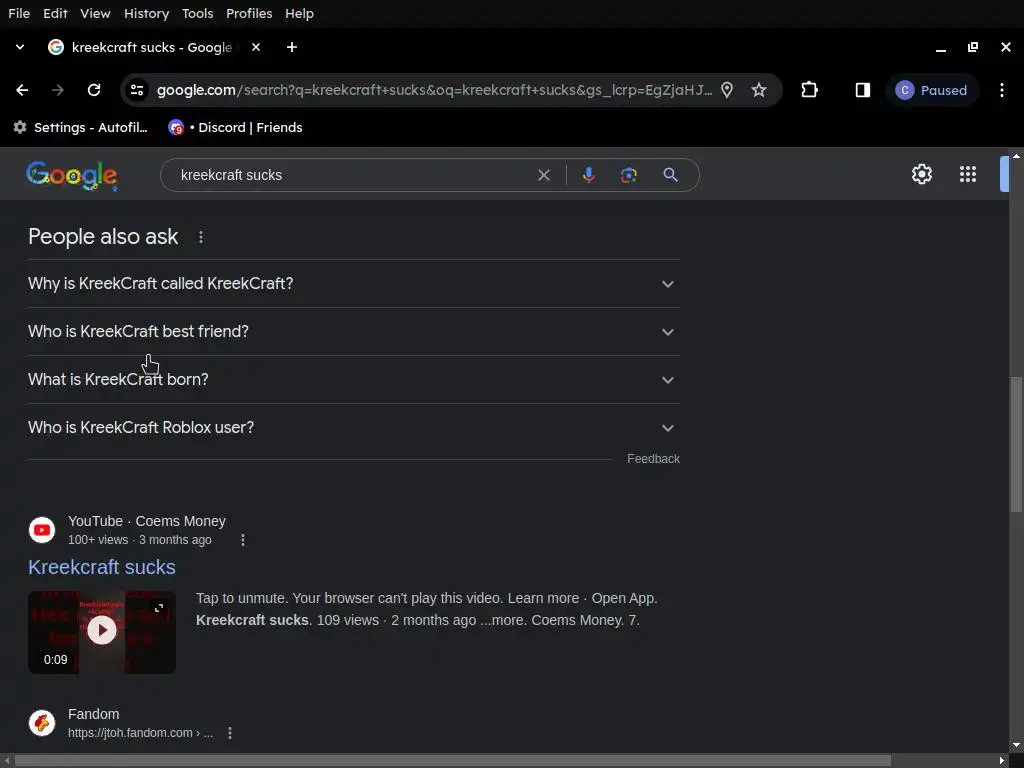Click the horizontal scrollbar thumb

pyautogui.click(x=452, y=761)
